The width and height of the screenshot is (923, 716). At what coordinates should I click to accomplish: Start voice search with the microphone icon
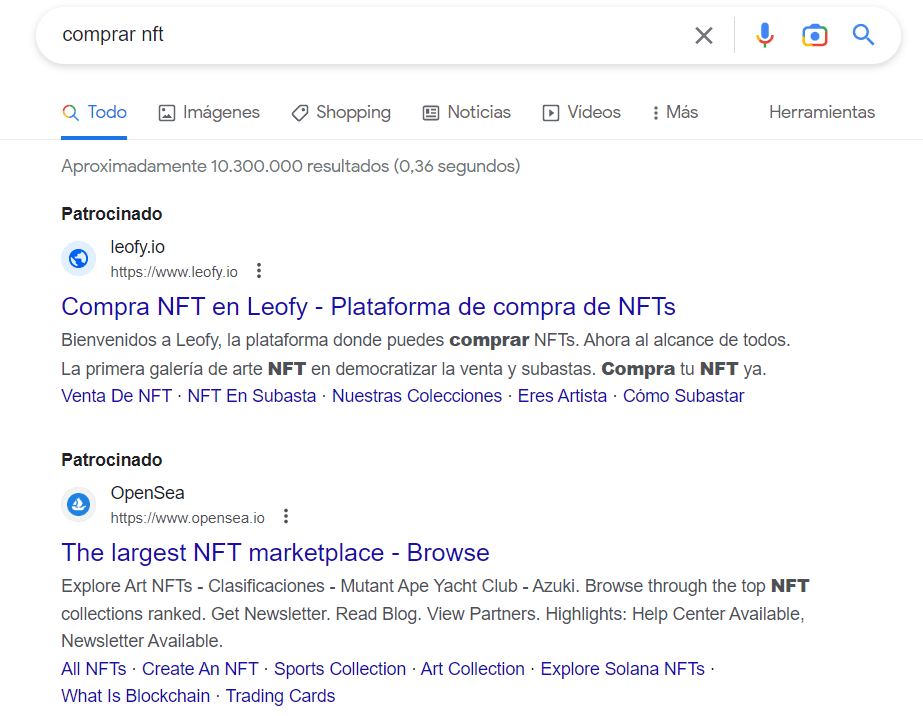[x=765, y=35]
